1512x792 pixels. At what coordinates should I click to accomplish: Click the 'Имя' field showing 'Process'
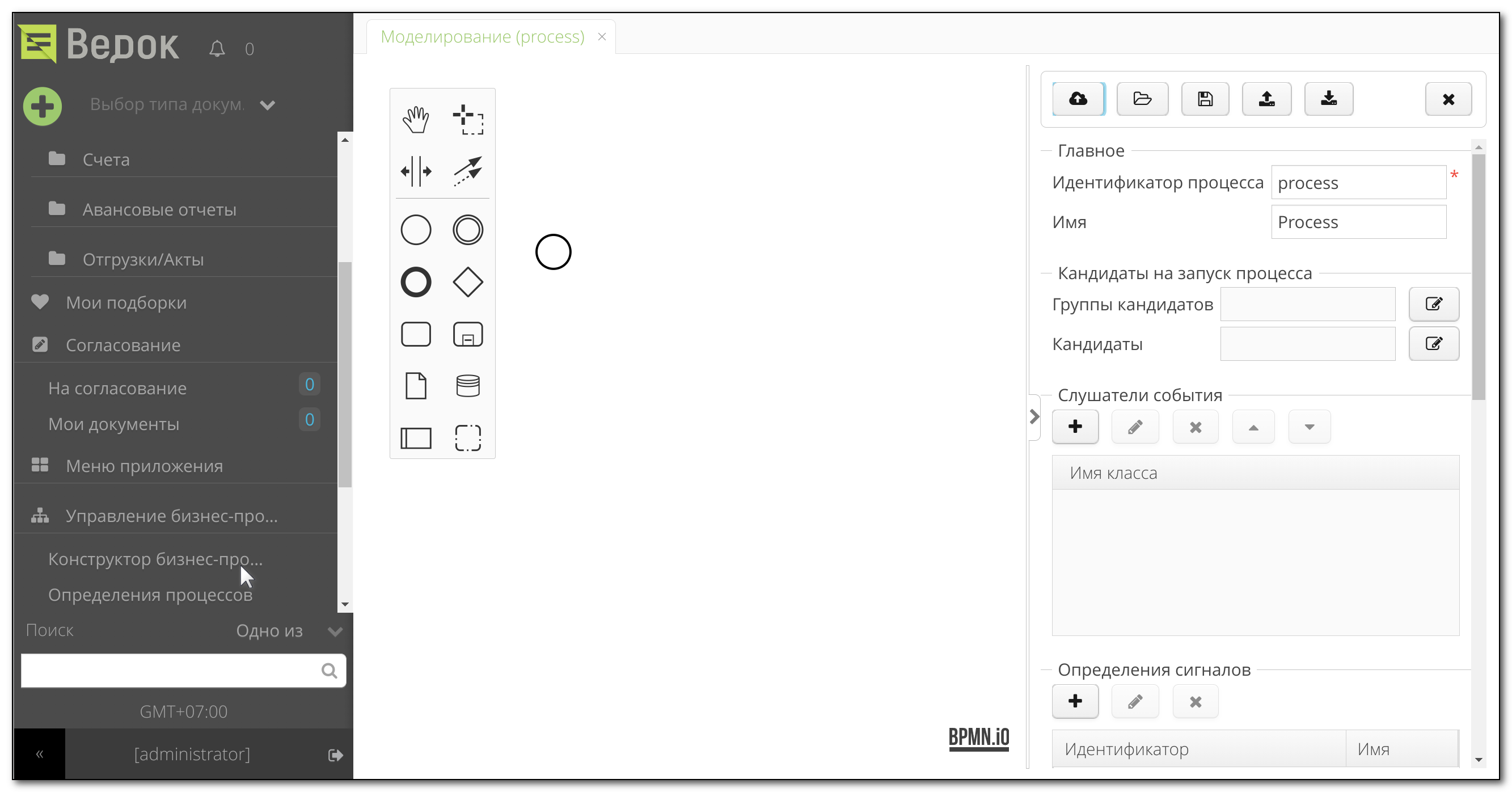(1358, 221)
